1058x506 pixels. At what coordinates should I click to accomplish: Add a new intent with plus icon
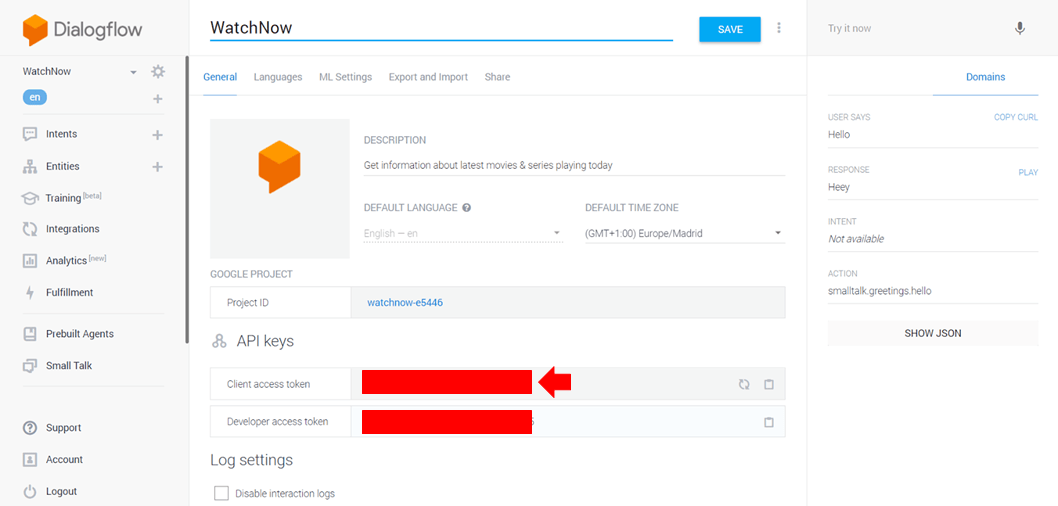click(157, 135)
